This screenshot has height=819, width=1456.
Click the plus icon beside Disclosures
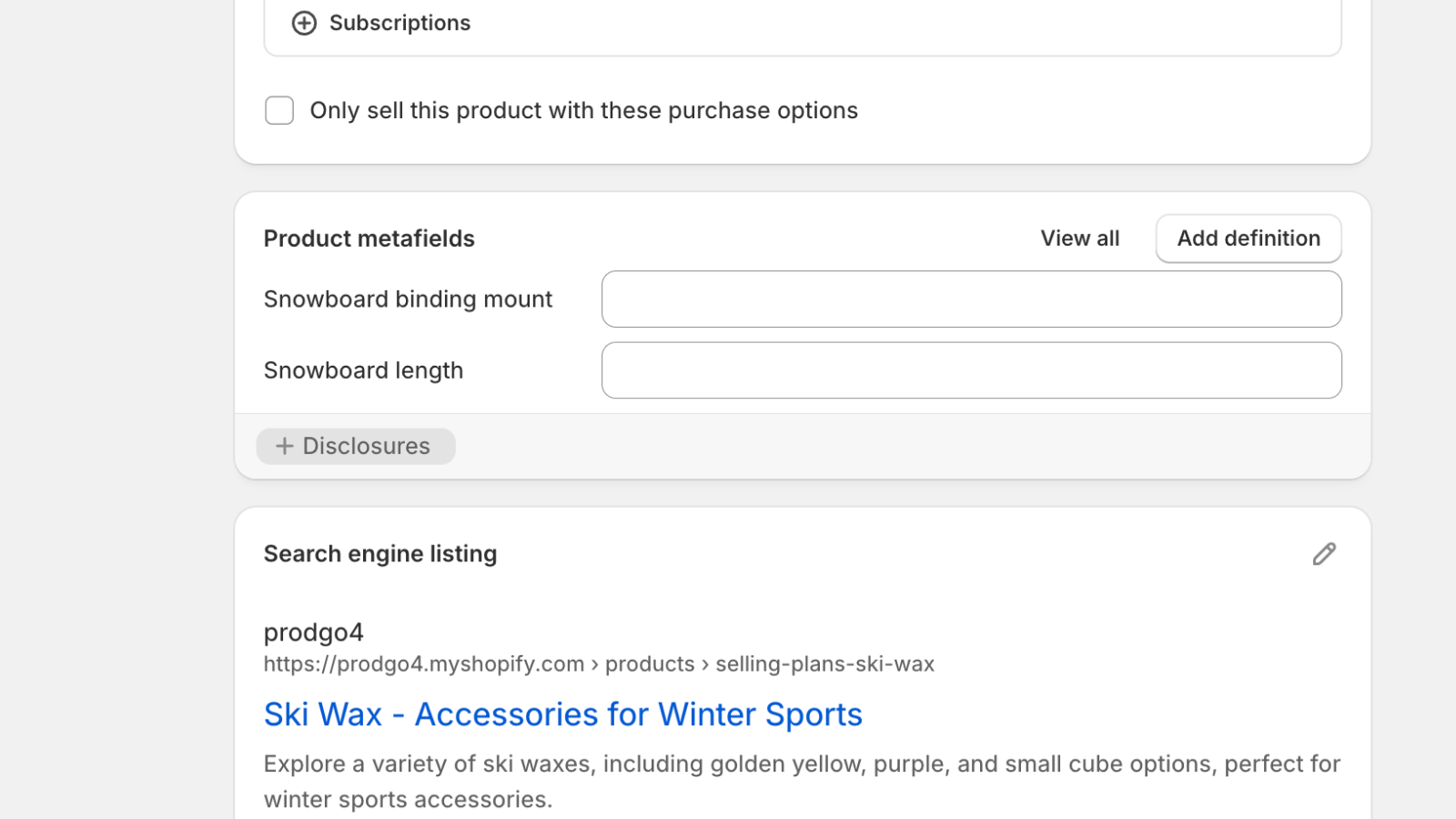pos(285,446)
